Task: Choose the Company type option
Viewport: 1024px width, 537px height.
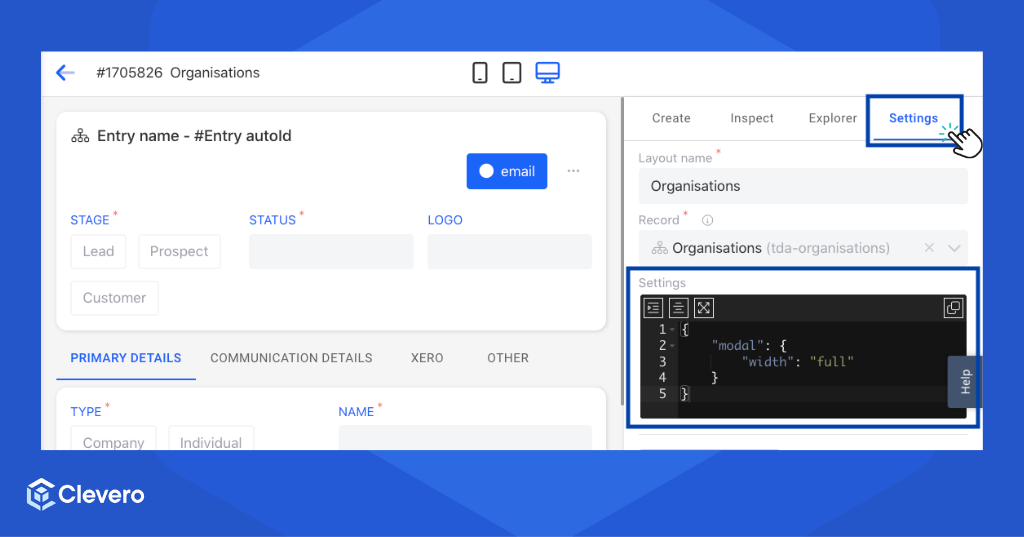Action: coord(113,439)
